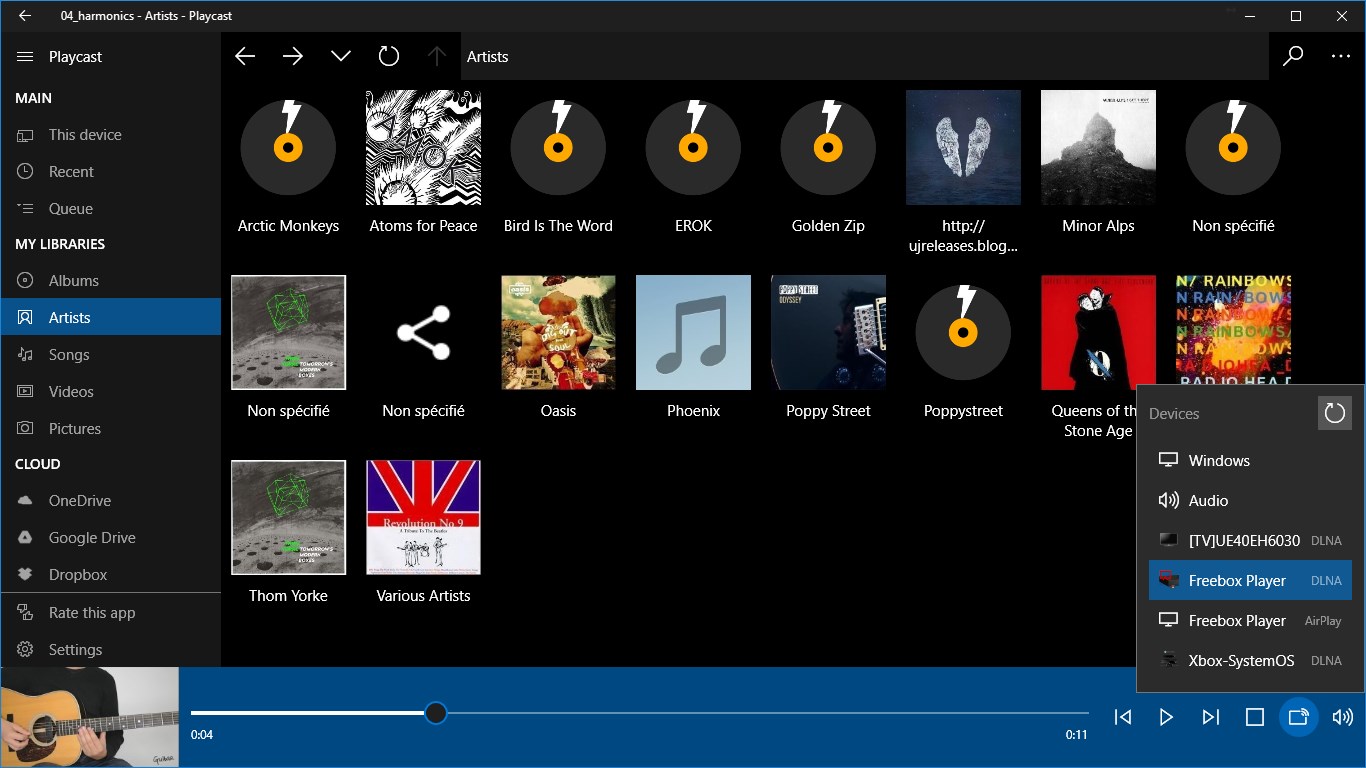Expand the navigation history chevron
The image size is (1366, 768).
[341, 56]
